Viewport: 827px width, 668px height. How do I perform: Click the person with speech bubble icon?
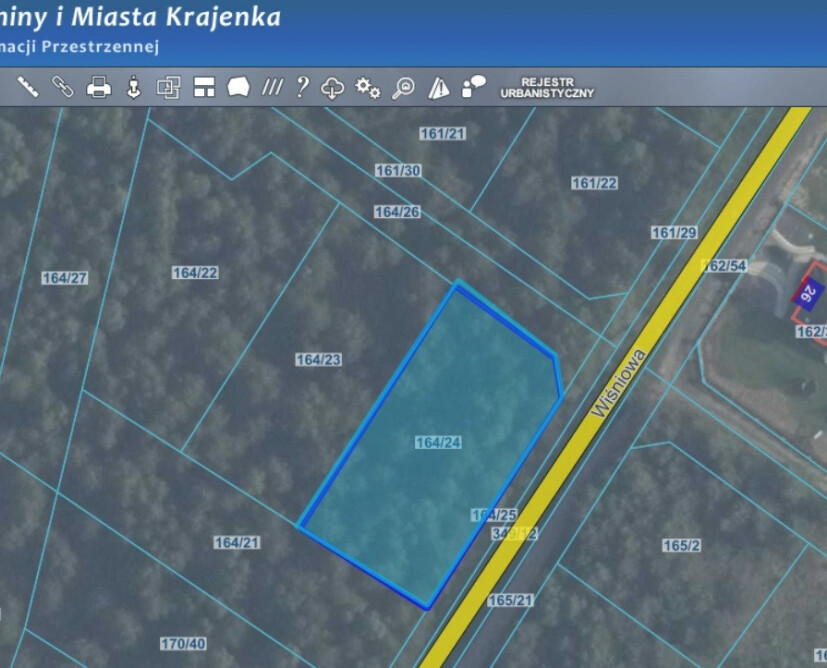473,87
